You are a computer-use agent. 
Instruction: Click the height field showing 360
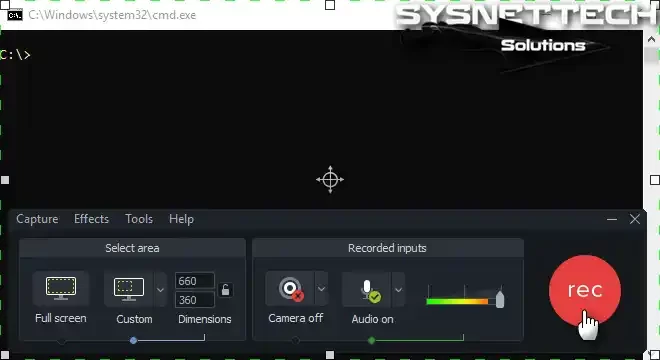pos(195,300)
